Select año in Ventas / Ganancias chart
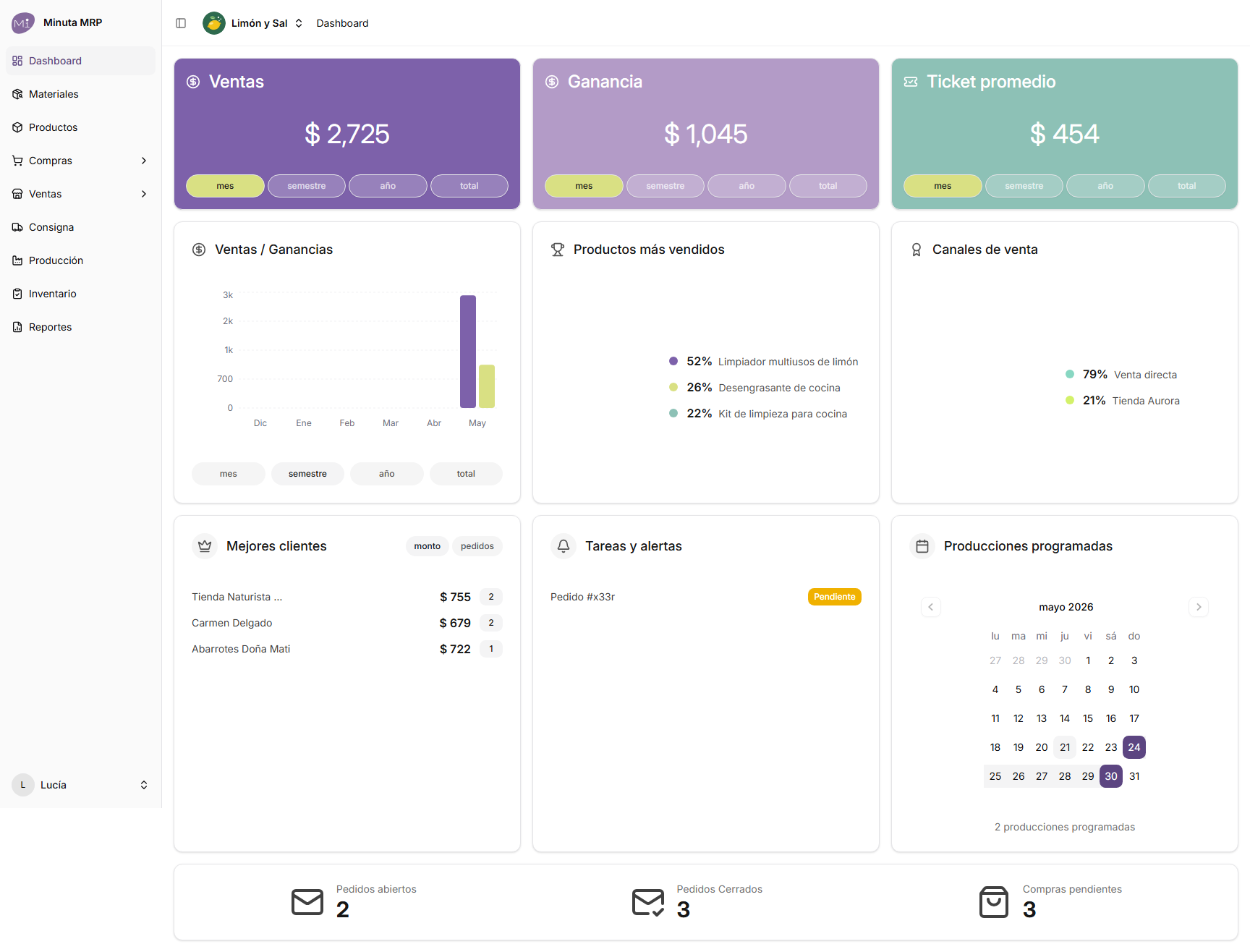The image size is (1250, 952). pos(387,474)
